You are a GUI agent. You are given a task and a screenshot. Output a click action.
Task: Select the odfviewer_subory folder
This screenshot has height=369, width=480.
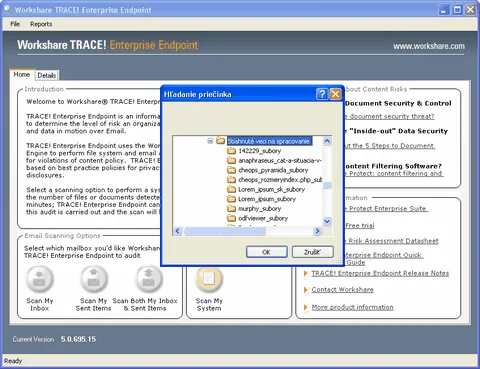coord(257,218)
